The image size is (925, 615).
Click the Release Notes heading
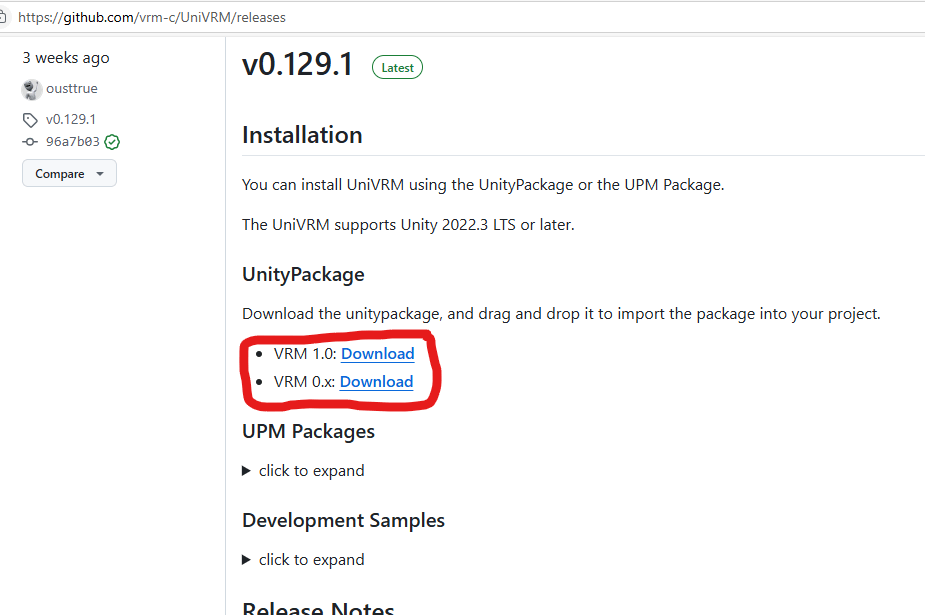[x=318, y=607]
